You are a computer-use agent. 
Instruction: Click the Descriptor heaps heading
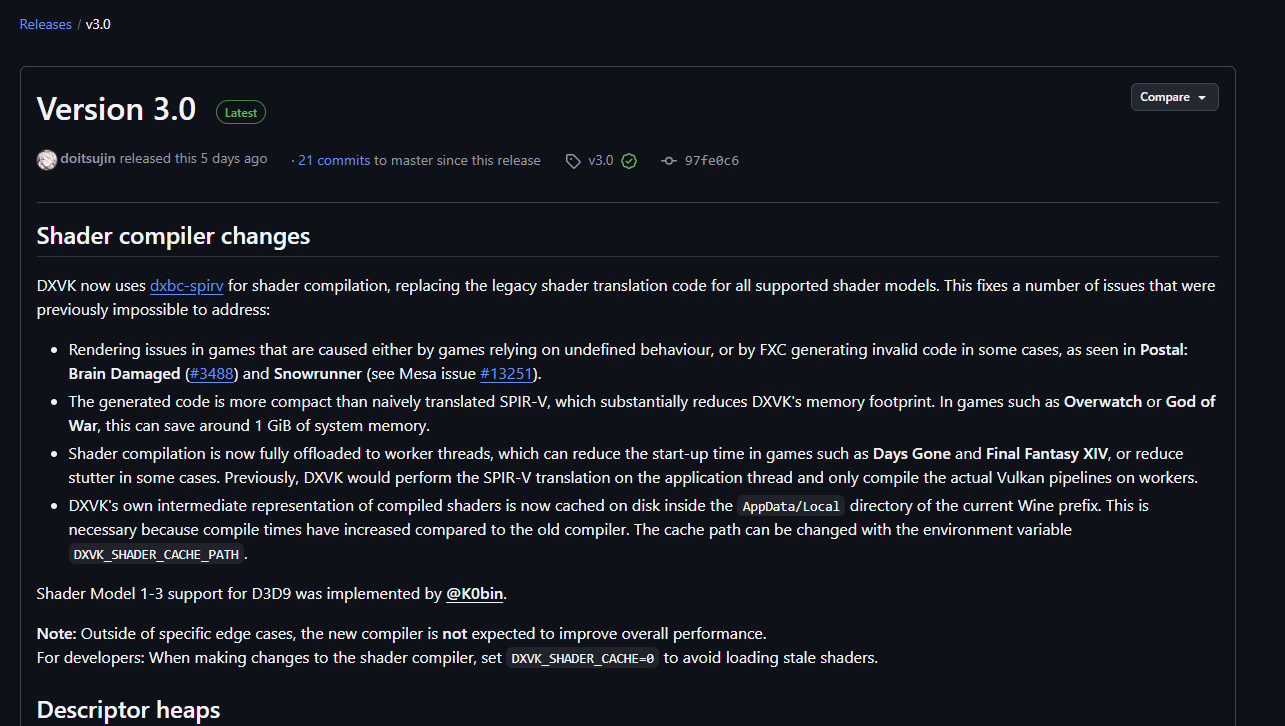point(128,710)
